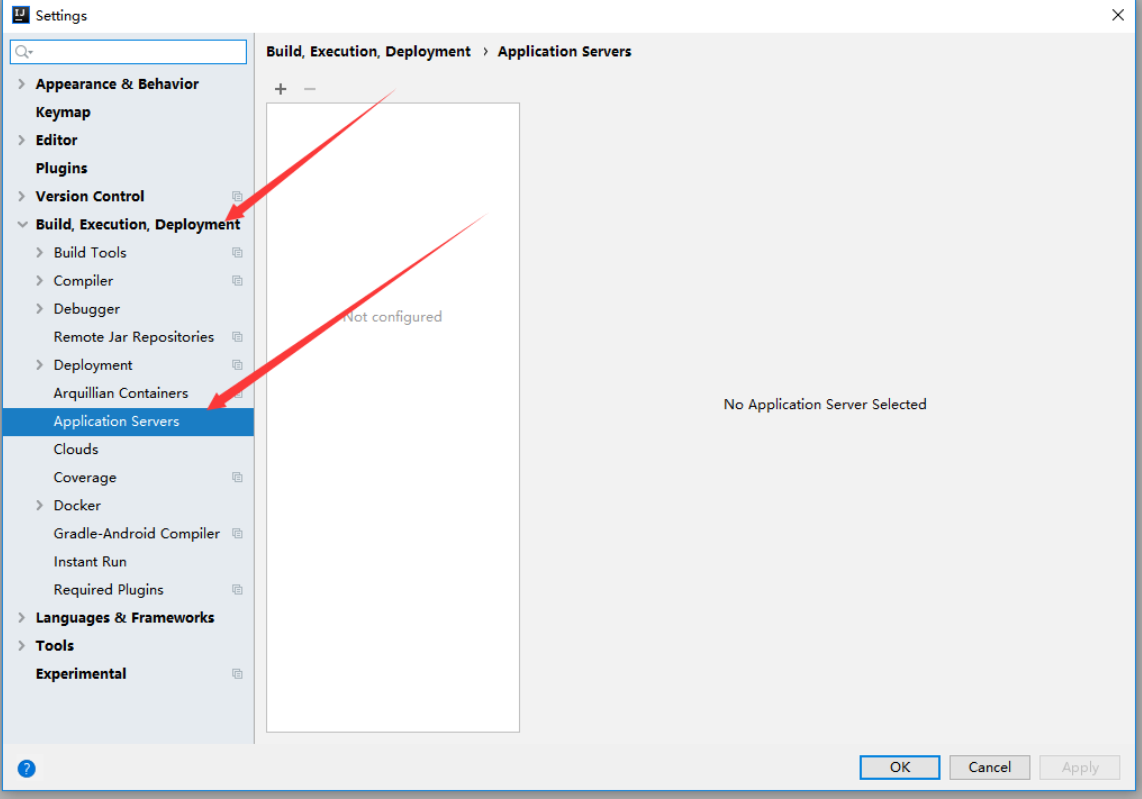Expand Build Tools chevron
This screenshot has height=799, width=1142.
pyautogui.click(x=39, y=253)
